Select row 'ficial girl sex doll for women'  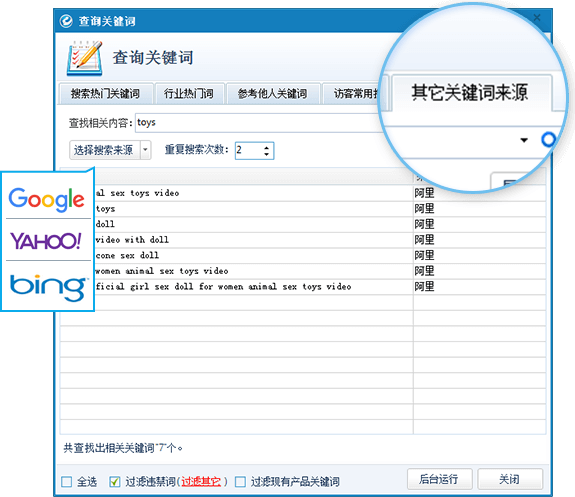303,286
